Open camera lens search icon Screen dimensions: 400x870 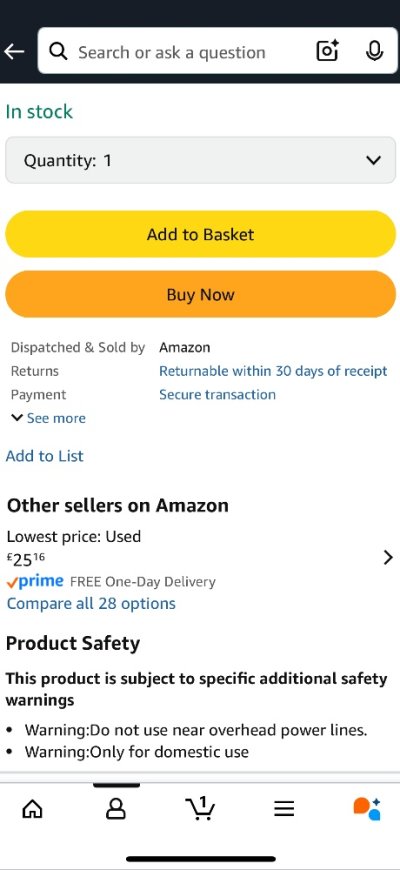coord(327,51)
